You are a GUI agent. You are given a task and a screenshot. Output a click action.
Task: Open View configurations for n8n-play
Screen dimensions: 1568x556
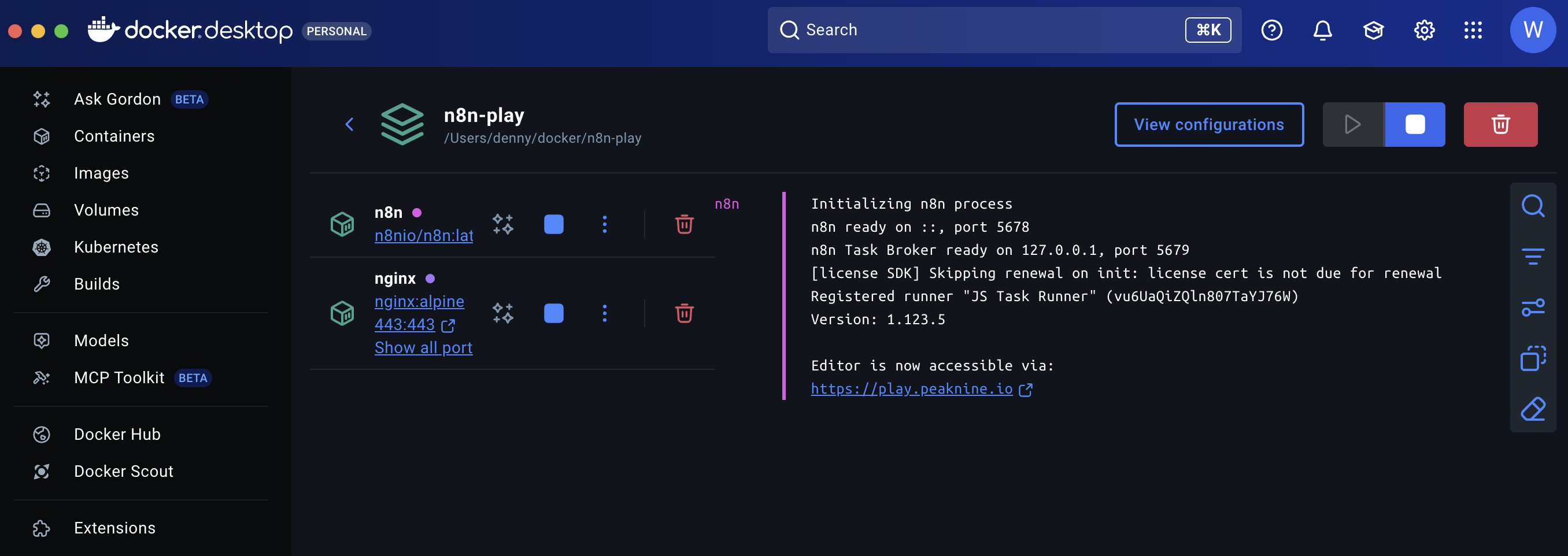1209,124
